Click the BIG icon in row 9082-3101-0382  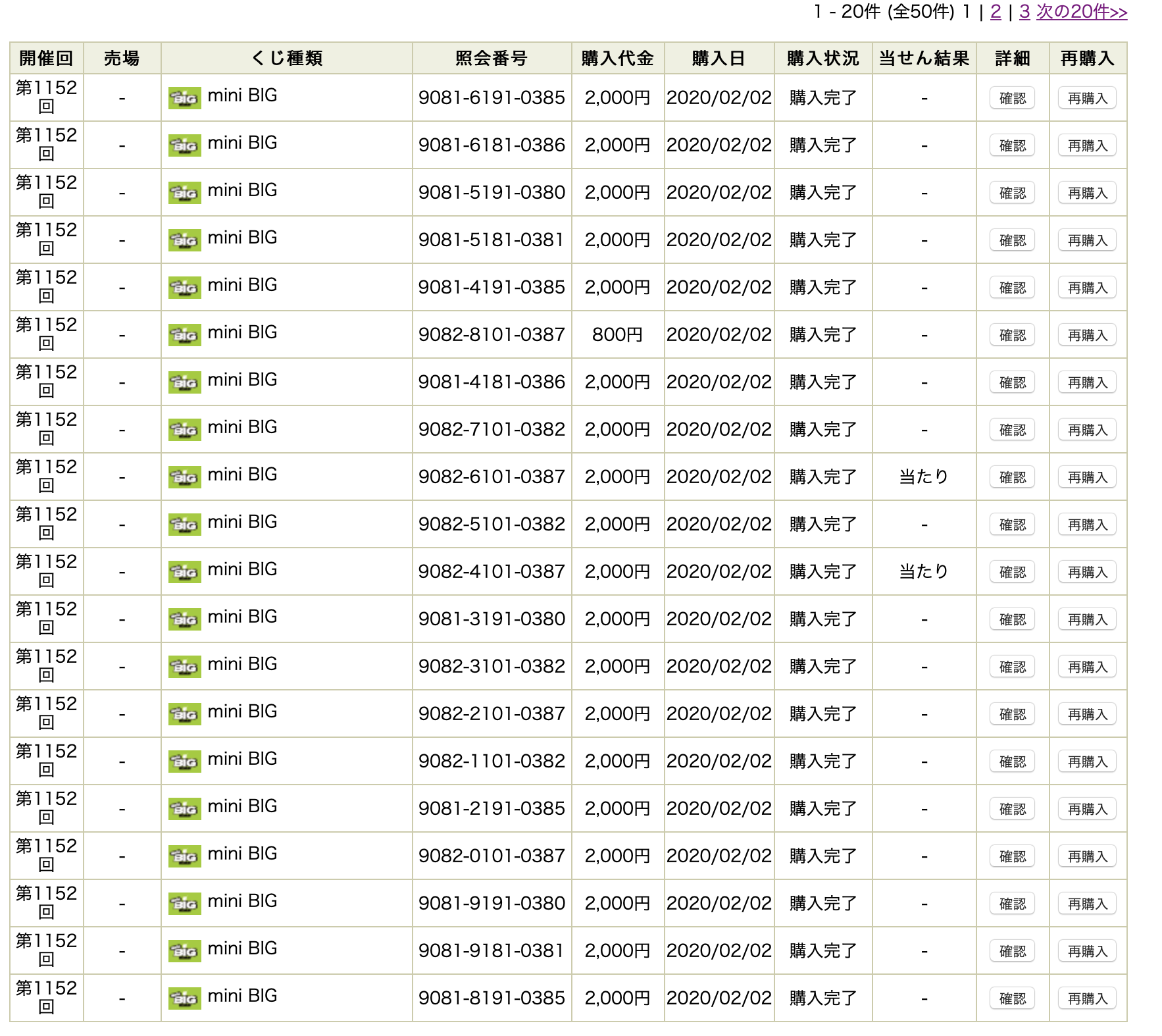(184, 667)
